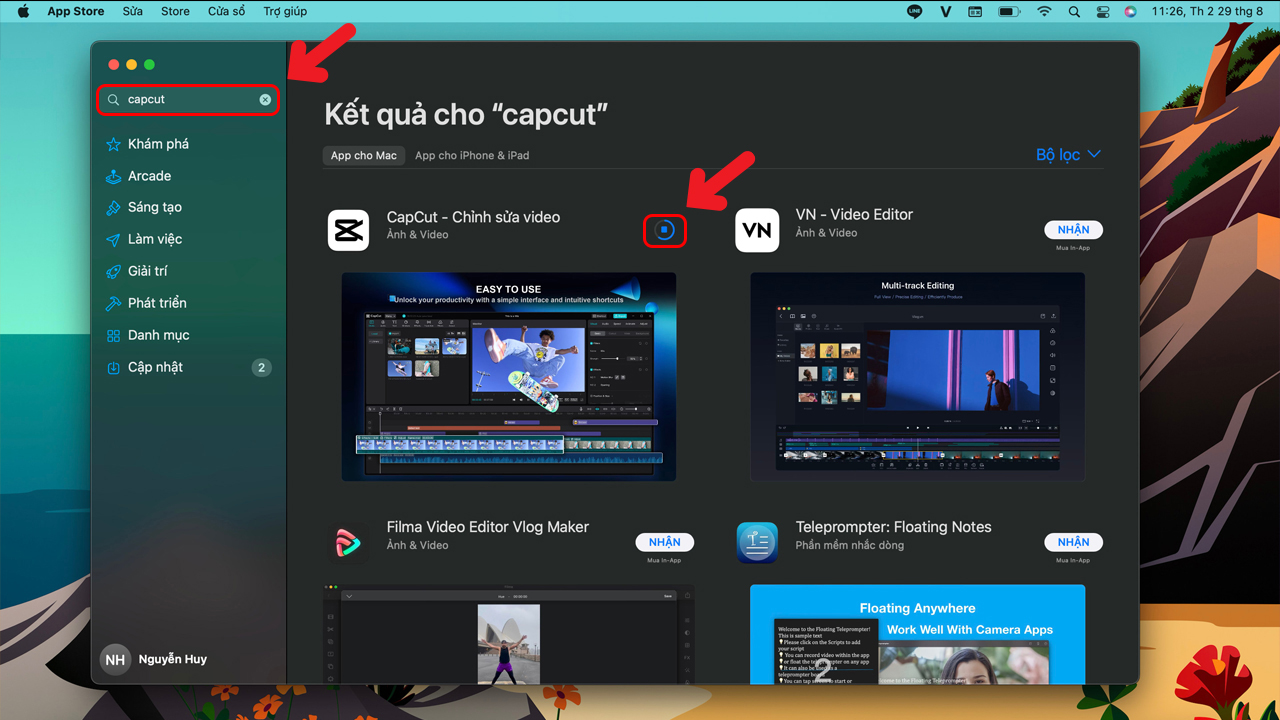Click the magnifier icon in search field
1280x720 pixels.
113,100
